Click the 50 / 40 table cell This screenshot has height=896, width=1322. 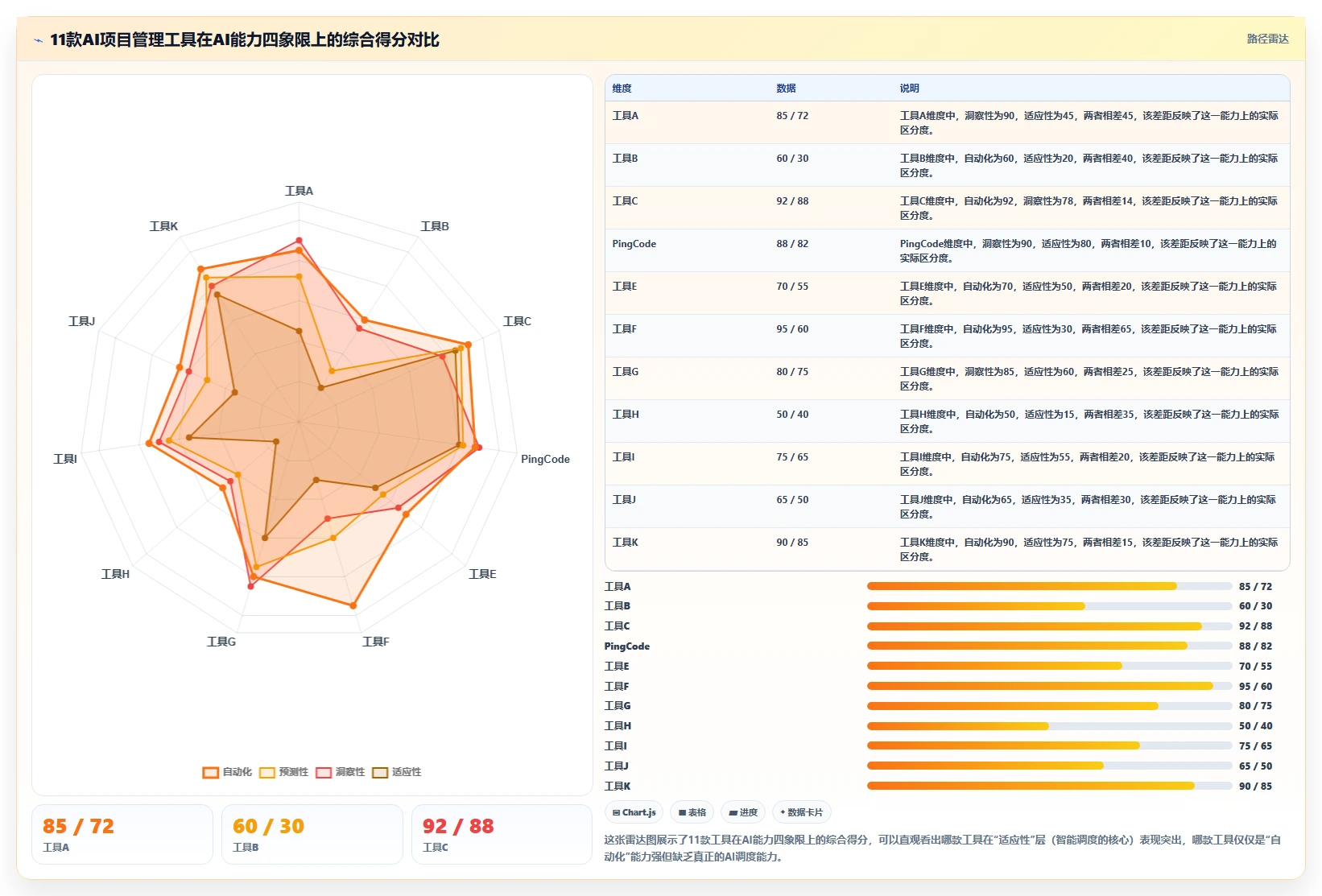coord(792,415)
